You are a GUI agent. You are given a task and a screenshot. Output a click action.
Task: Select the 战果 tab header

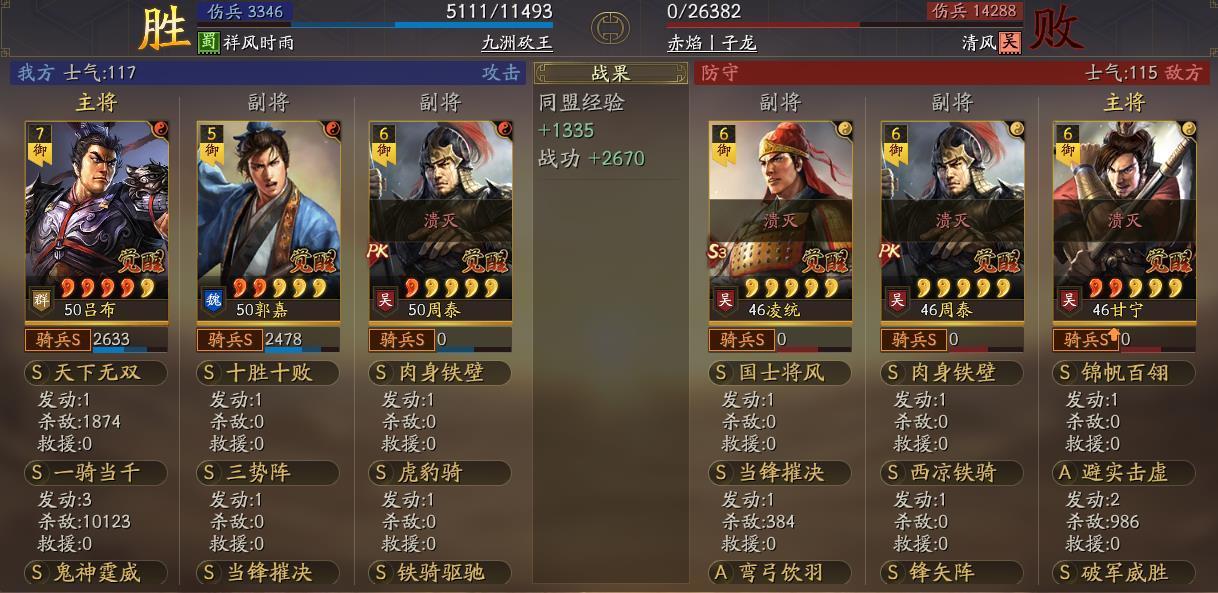click(610, 73)
